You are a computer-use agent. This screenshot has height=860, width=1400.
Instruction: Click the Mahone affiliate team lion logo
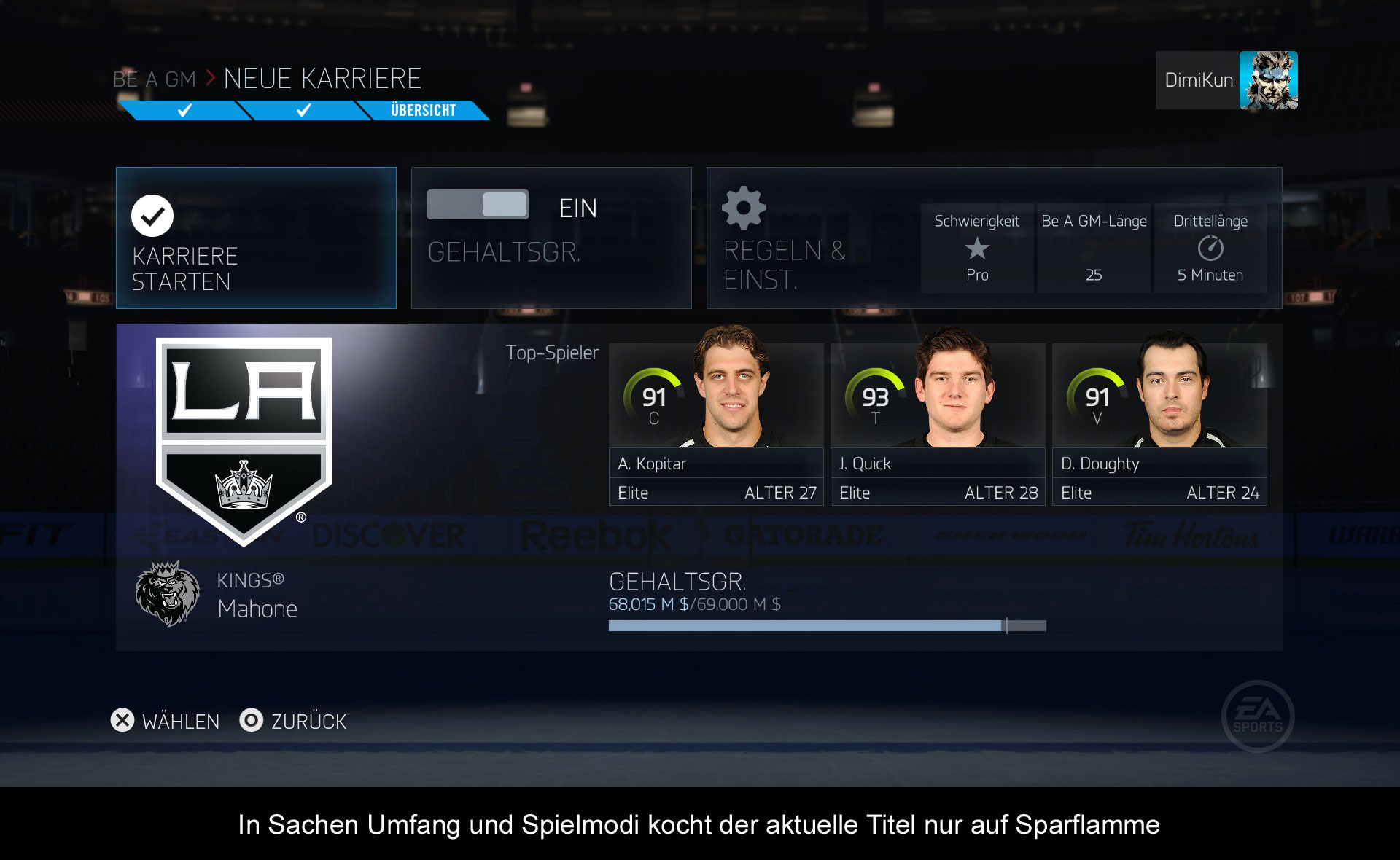point(168,593)
